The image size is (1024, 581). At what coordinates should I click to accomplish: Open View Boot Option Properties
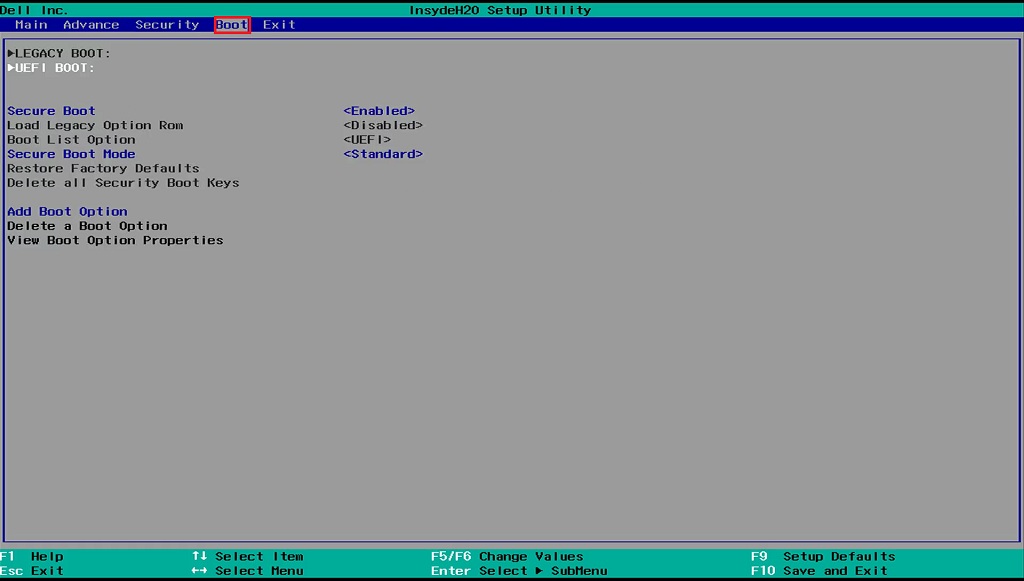click(x=115, y=241)
